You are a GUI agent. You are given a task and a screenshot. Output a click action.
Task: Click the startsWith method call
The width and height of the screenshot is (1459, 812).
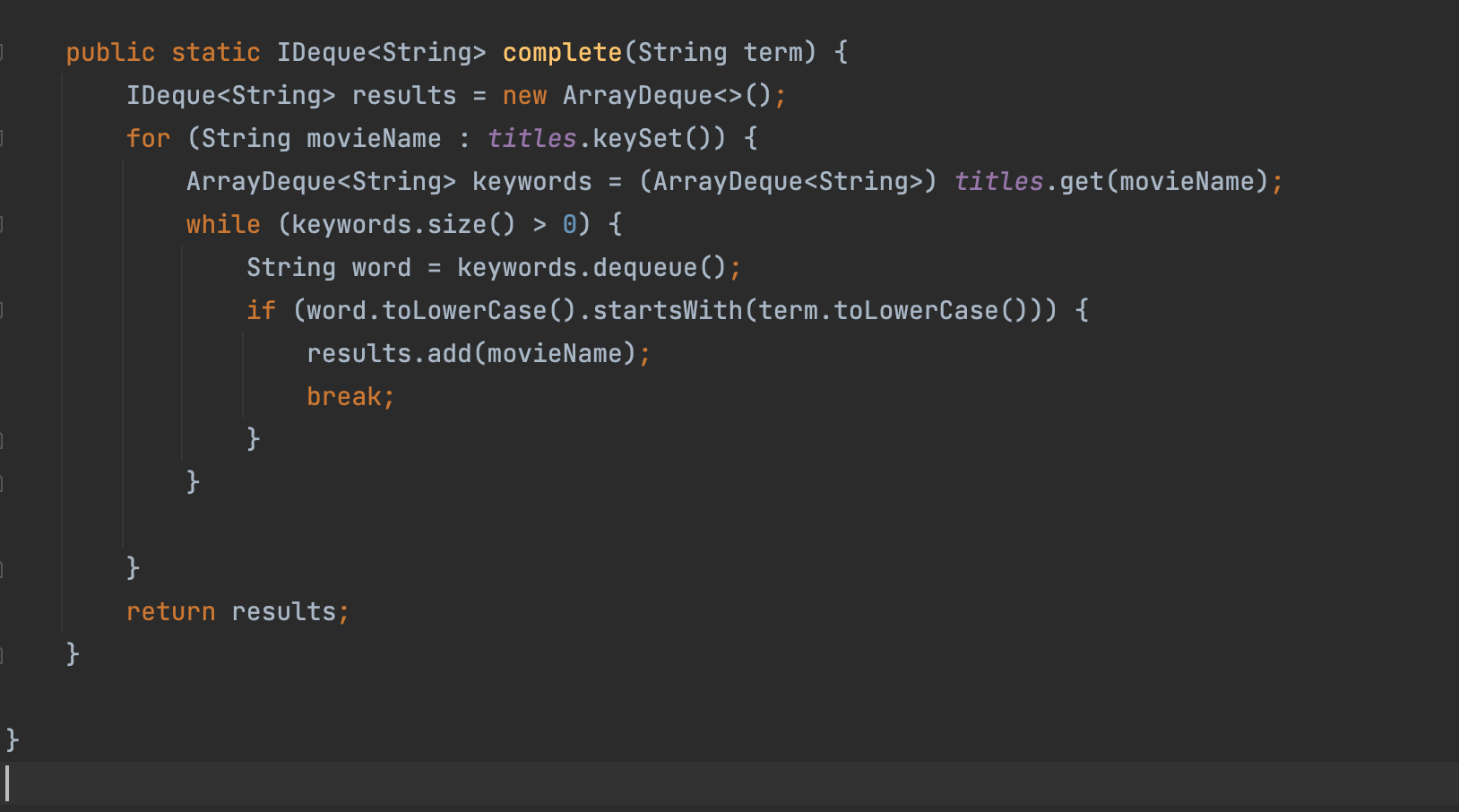pyautogui.click(x=668, y=311)
